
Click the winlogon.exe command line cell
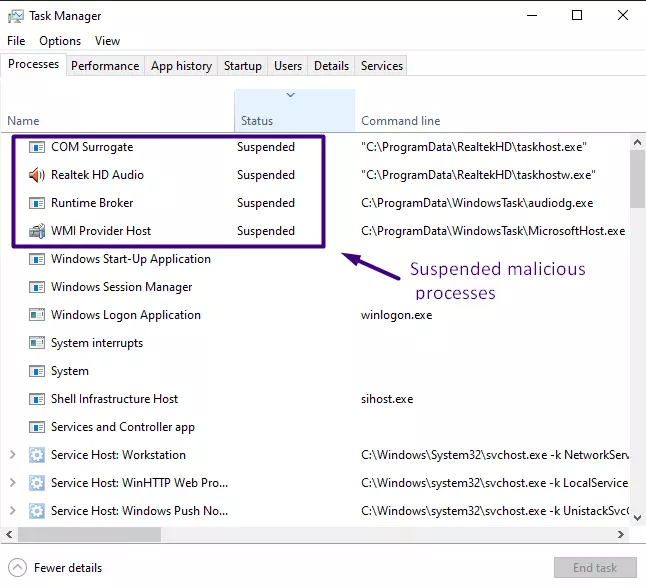(x=397, y=315)
